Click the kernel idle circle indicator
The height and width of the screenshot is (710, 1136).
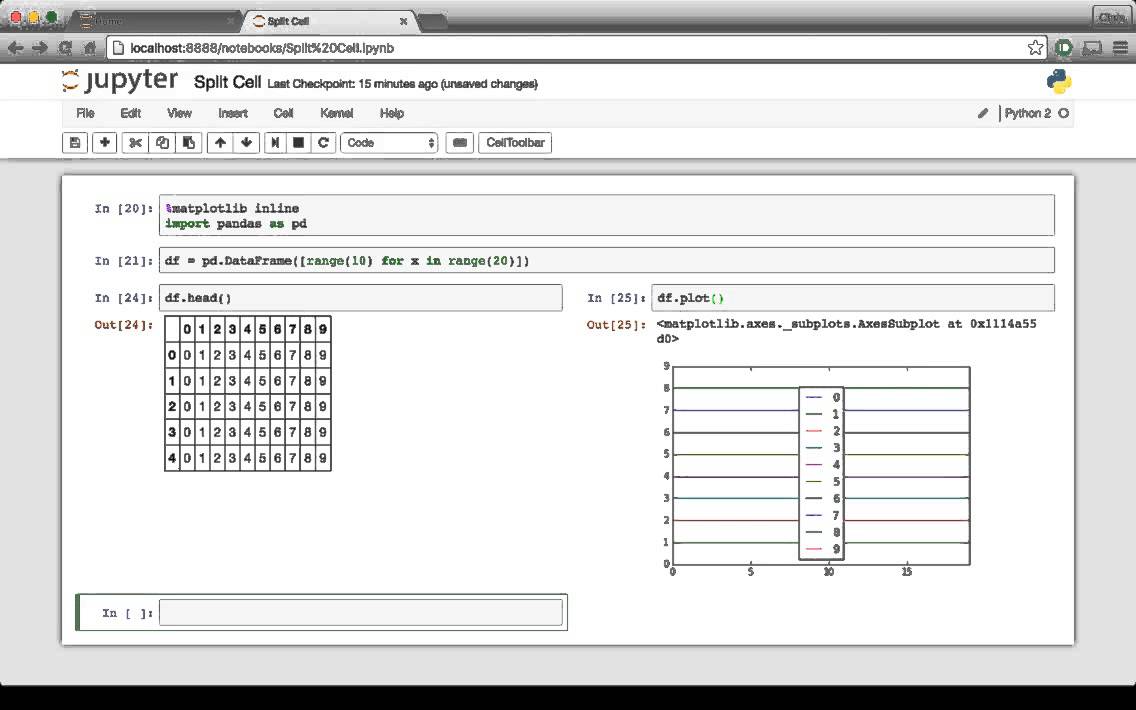click(x=1064, y=113)
